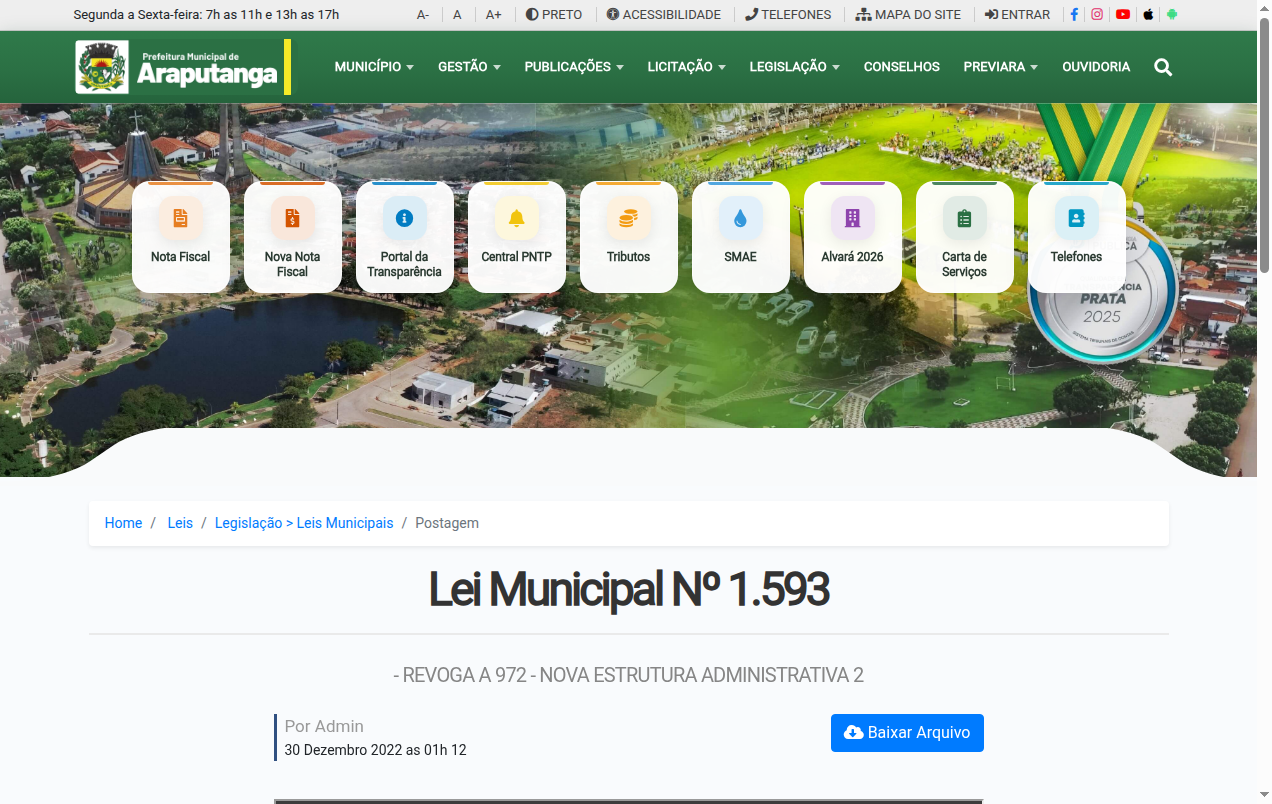This screenshot has width=1272, height=804.
Task: Open the Telefones shortcut card
Action: (x=1077, y=237)
